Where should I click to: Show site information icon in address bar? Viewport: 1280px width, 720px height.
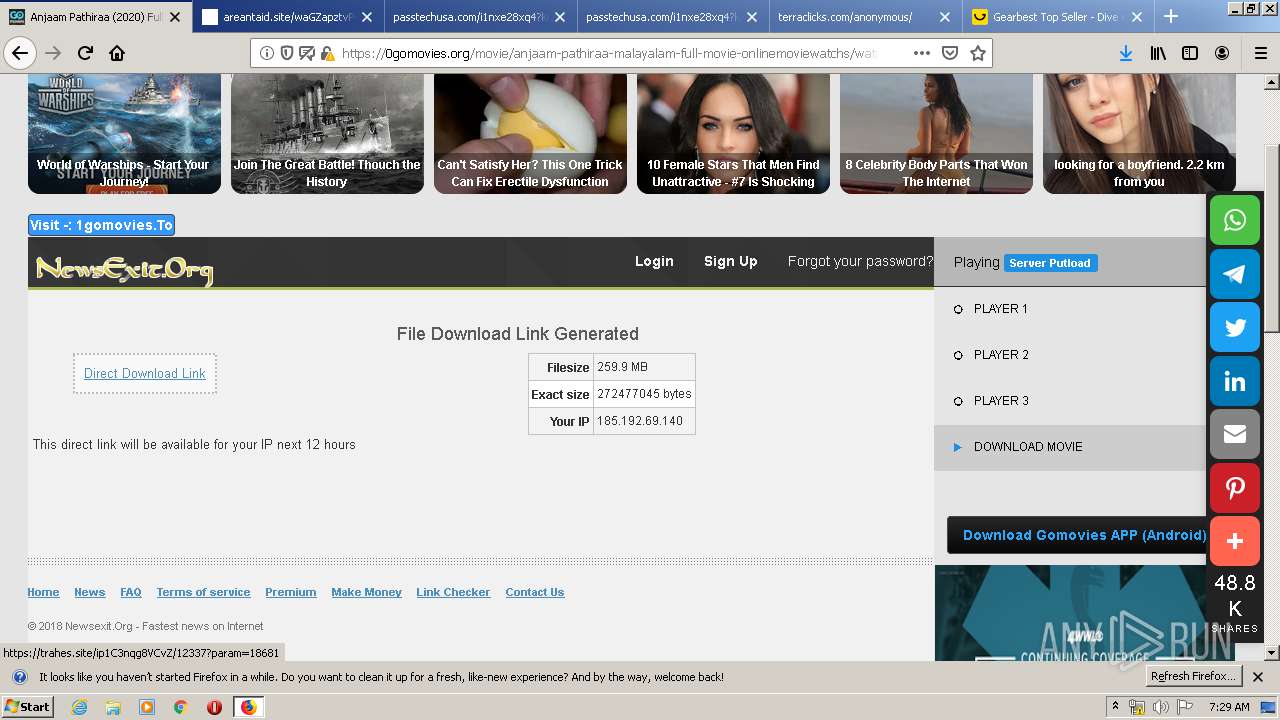(267, 53)
